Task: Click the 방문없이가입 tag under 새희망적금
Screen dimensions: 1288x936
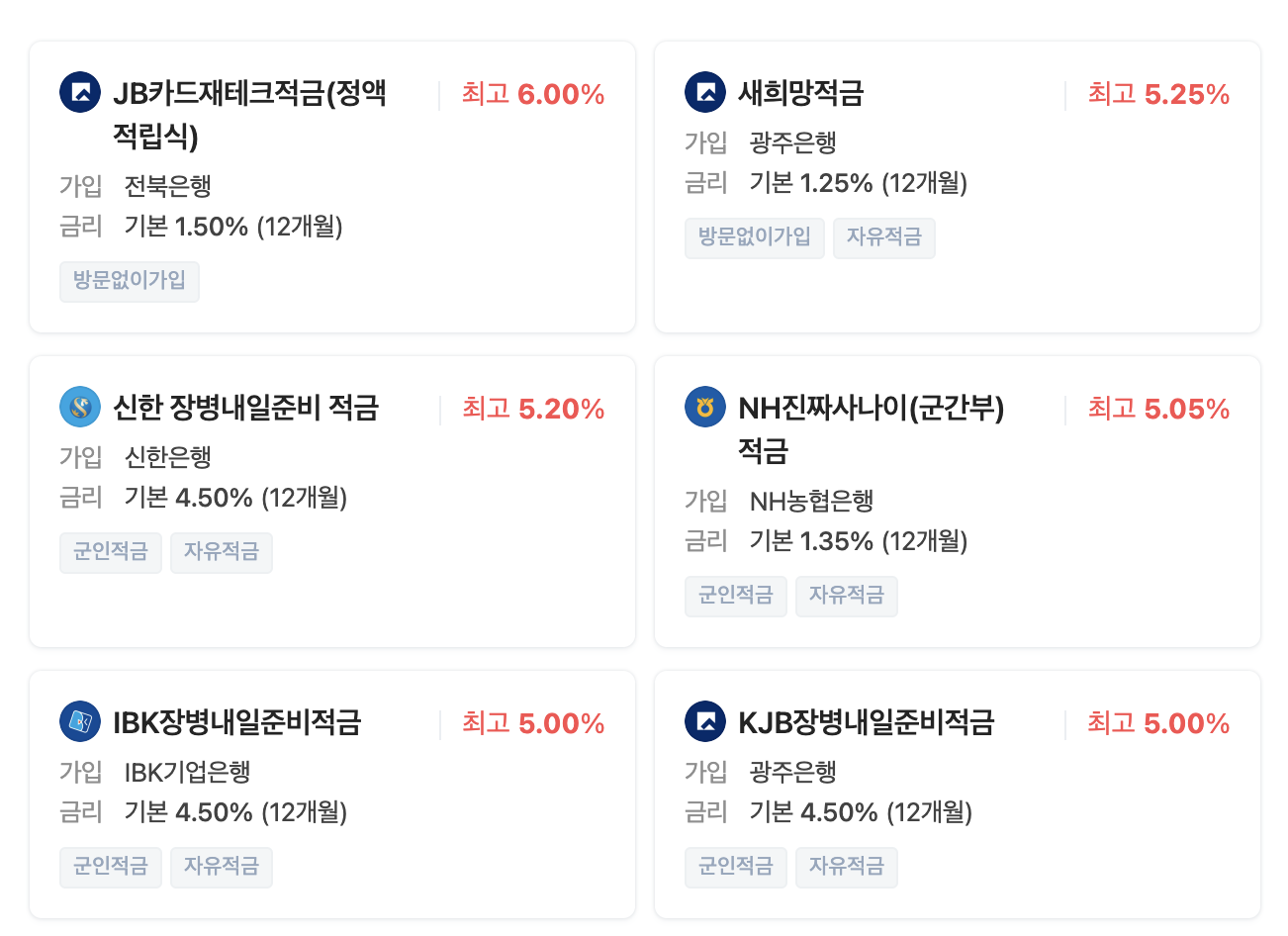Action: [x=754, y=237]
